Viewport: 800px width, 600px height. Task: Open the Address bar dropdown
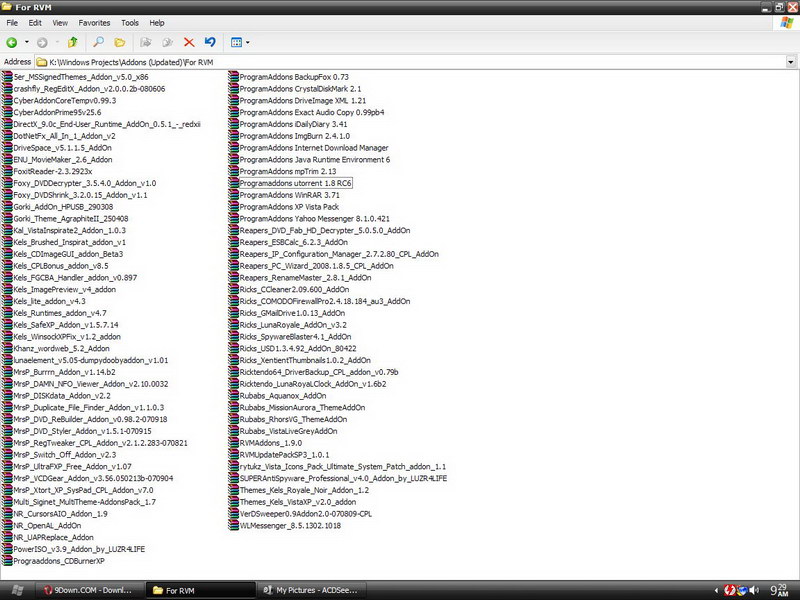pos(791,62)
